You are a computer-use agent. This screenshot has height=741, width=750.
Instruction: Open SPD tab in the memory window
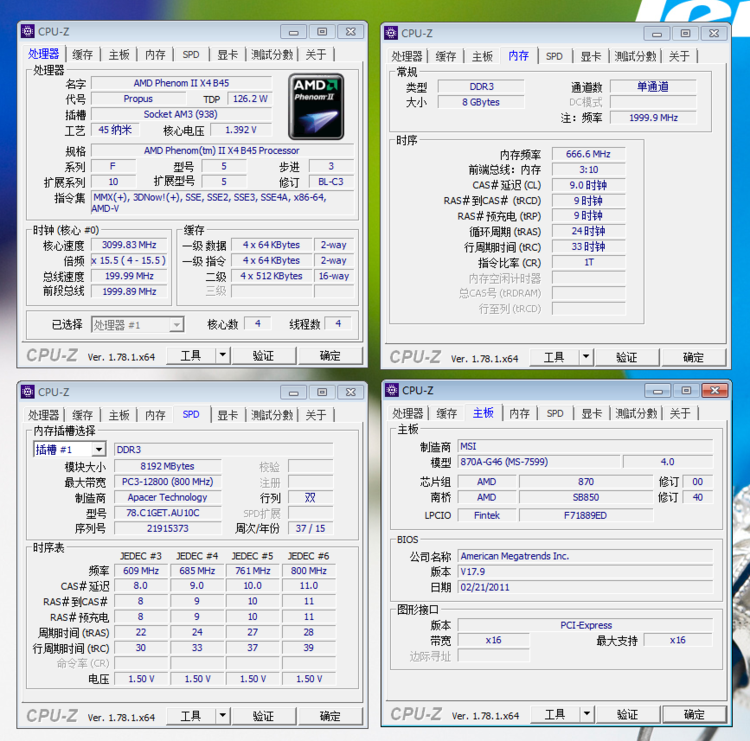point(554,56)
